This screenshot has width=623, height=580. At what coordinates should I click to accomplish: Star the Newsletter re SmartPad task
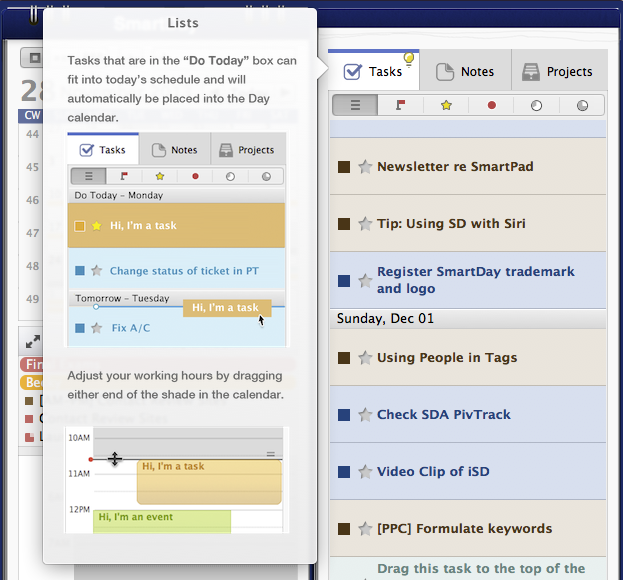coord(365,167)
